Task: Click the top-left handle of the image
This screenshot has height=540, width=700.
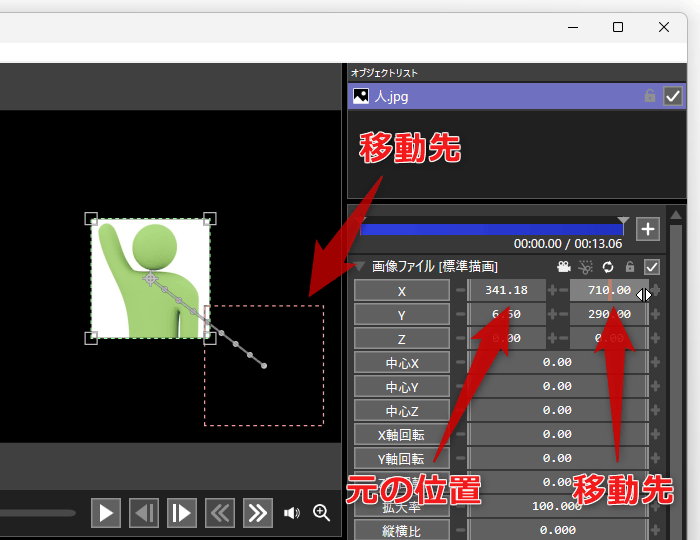Action: point(91,219)
